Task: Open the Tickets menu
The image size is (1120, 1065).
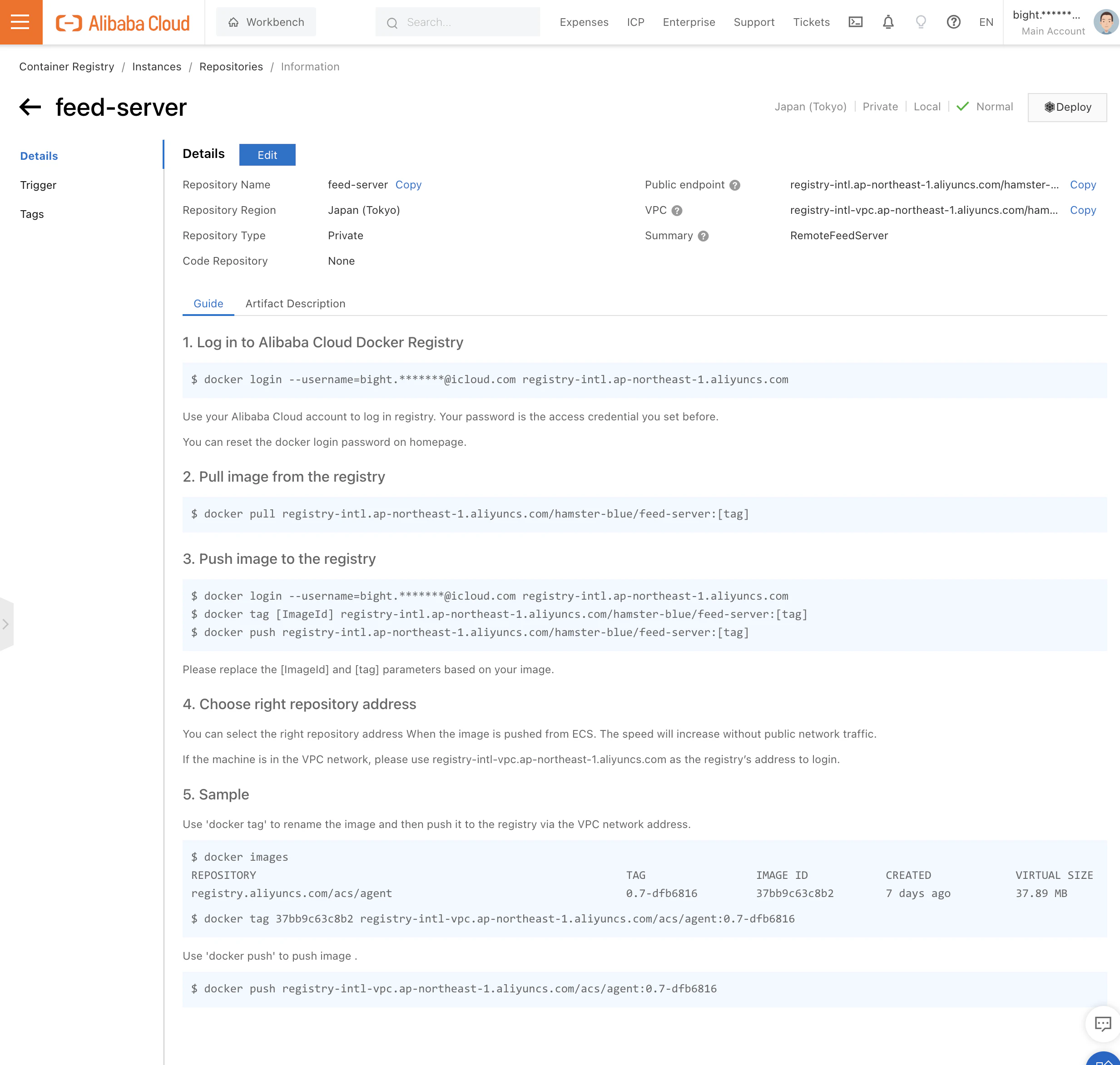Action: pyautogui.click(x=811, y=22)
